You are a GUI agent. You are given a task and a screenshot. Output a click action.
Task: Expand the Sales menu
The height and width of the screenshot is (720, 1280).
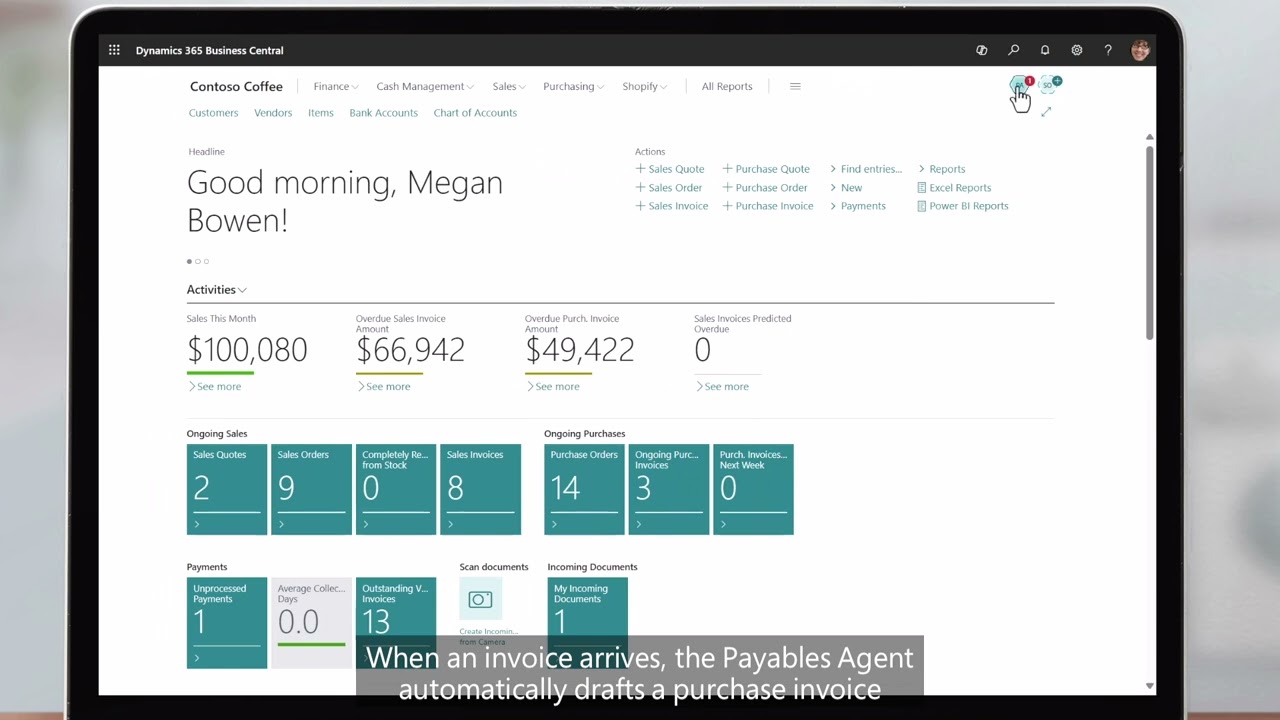(509, 86)
